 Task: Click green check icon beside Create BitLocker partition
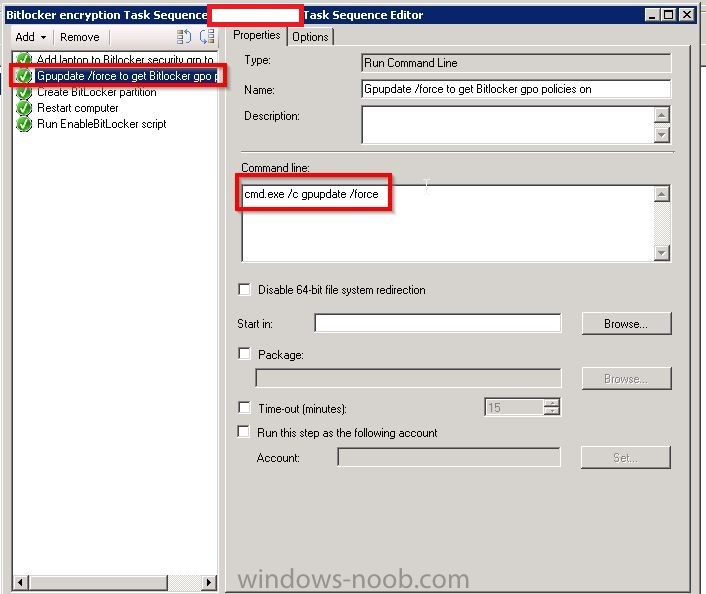click(24, 93)
